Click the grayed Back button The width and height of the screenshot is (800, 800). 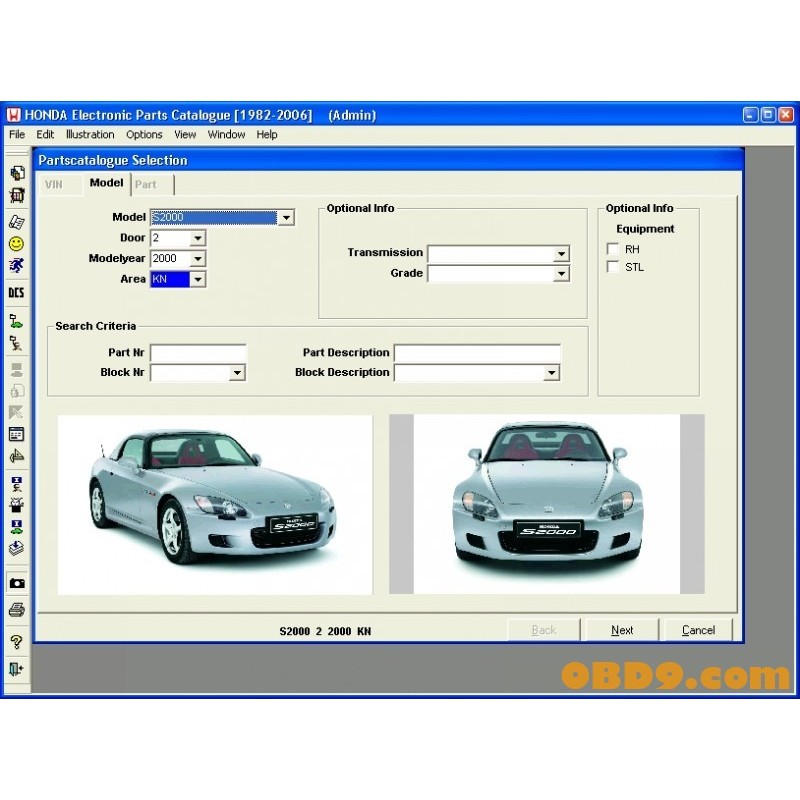point(543,630)
